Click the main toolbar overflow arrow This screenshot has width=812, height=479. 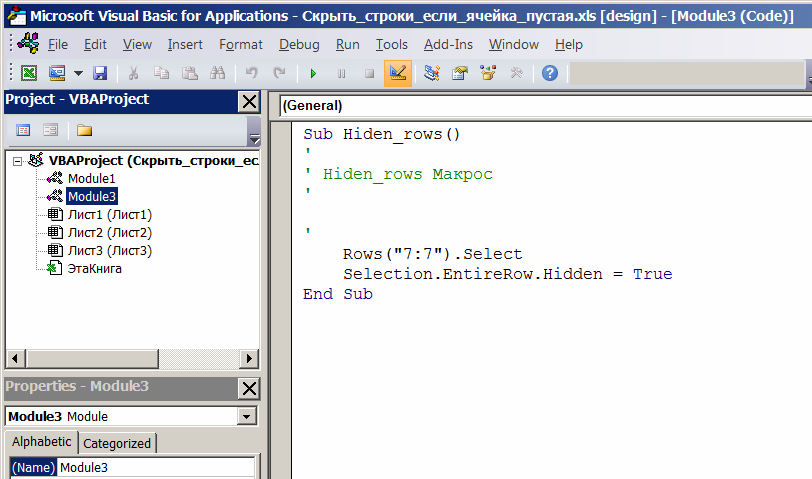coord(809,79)
